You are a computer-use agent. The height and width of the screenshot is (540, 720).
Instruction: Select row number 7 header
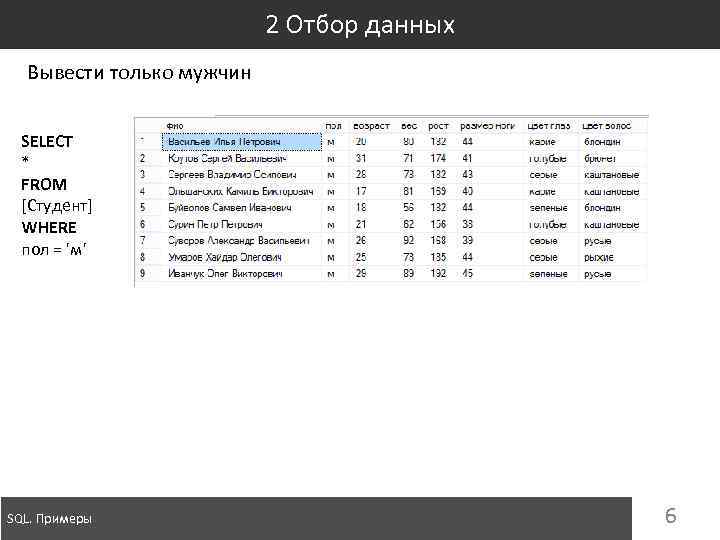point(142,241)
